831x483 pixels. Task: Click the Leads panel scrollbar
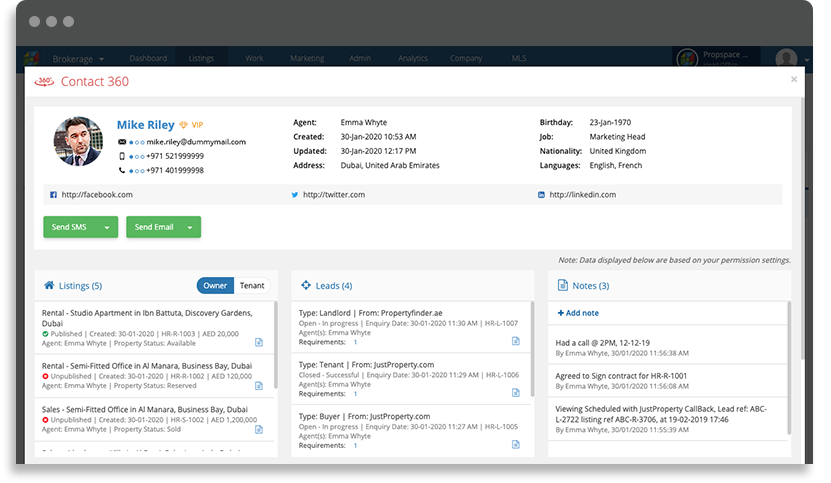[x=532, y=348]
